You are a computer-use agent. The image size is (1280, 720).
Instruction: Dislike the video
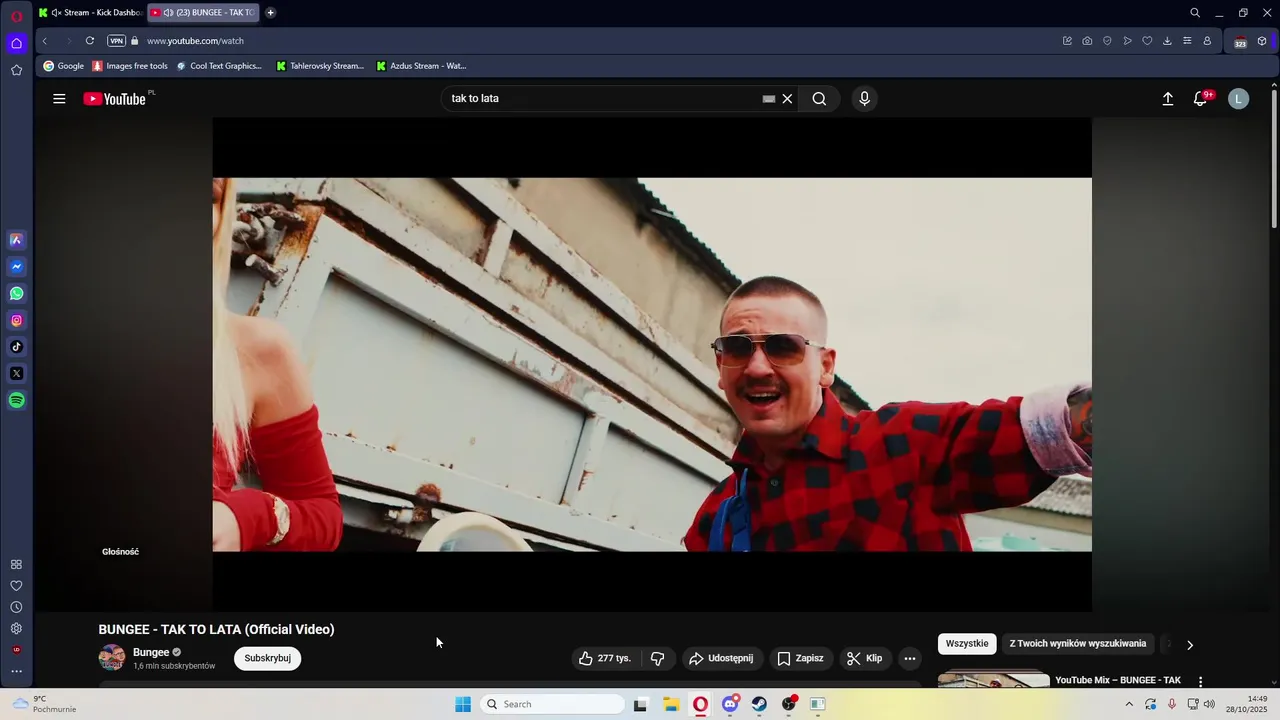tap(657, 658)
